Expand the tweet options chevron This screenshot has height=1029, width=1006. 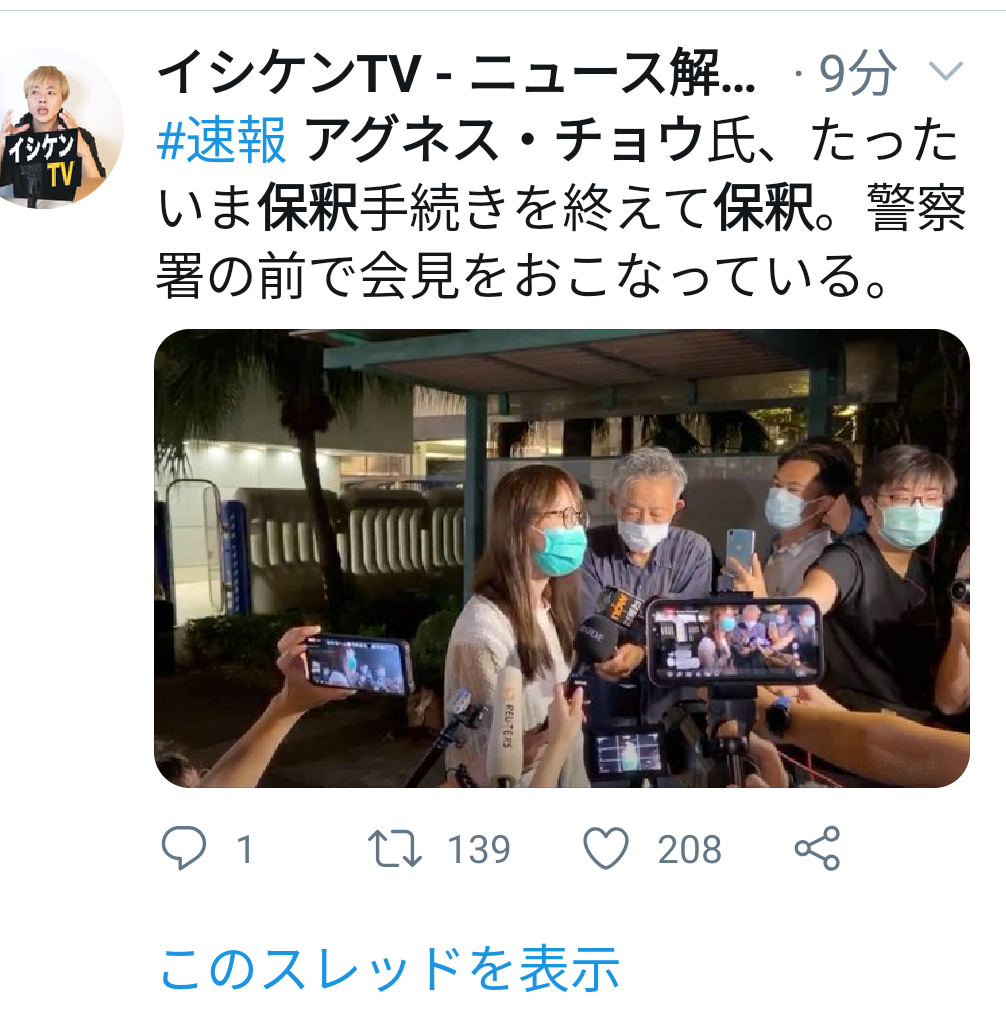(x=946, y=70)
